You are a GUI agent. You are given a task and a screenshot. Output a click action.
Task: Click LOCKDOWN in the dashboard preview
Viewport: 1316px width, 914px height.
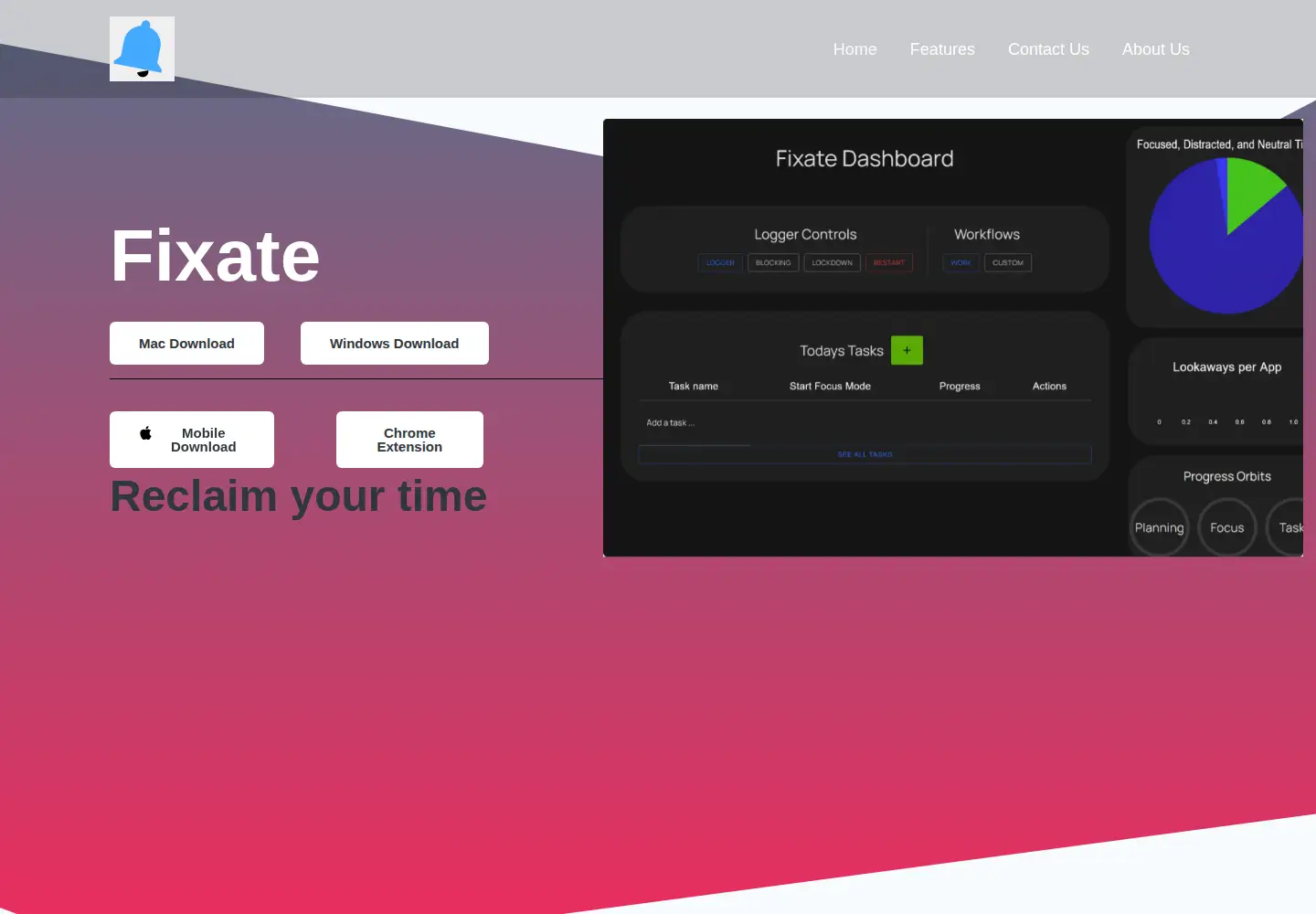pyautogui.click(x=832, y=263)
